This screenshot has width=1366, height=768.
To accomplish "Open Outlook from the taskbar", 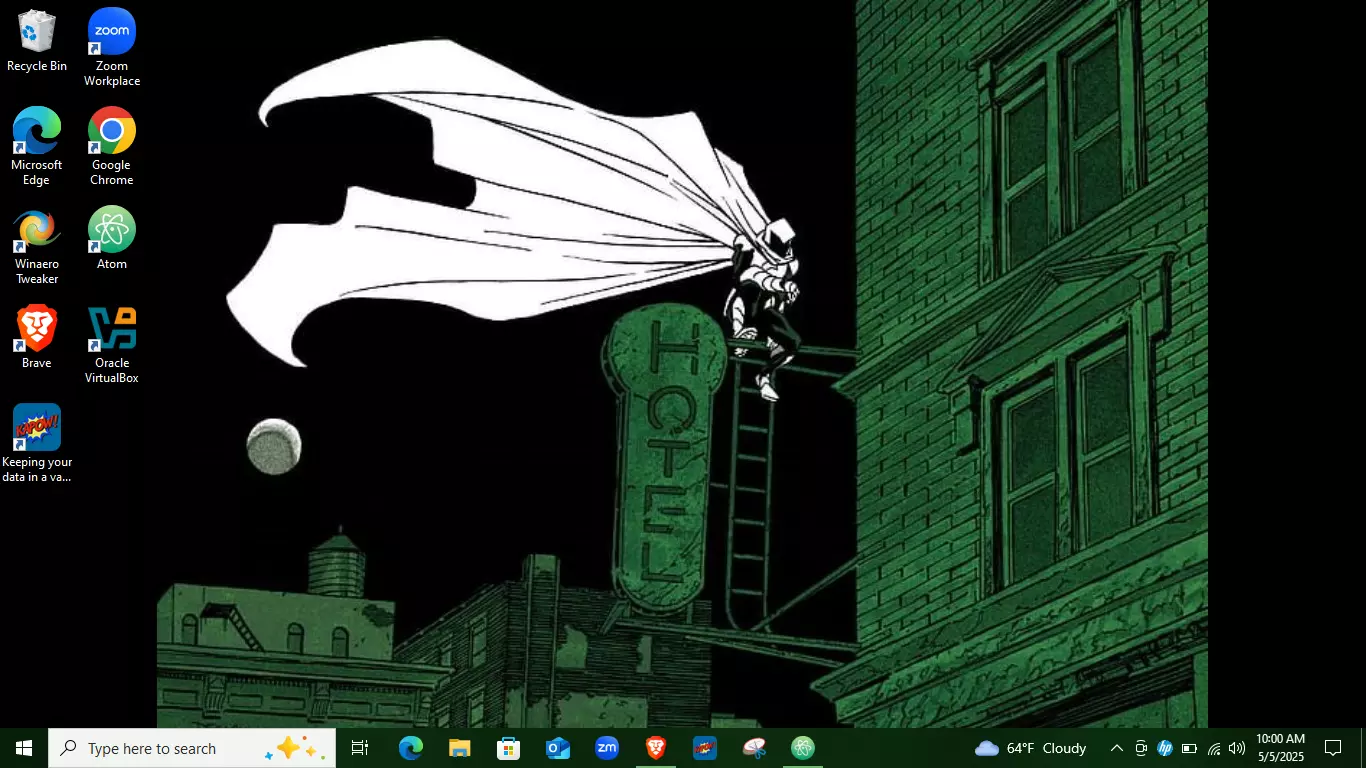I will click(x=558, y=748).
